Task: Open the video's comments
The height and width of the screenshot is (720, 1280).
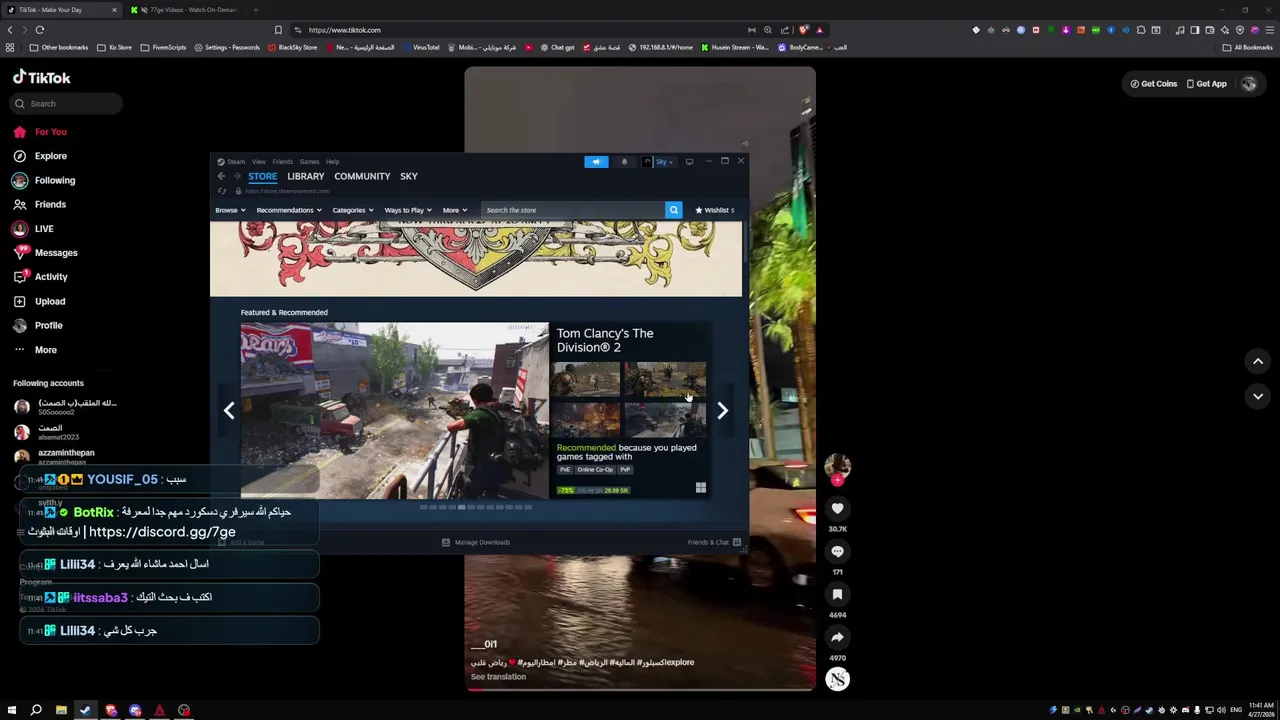Action: [837, 551]
